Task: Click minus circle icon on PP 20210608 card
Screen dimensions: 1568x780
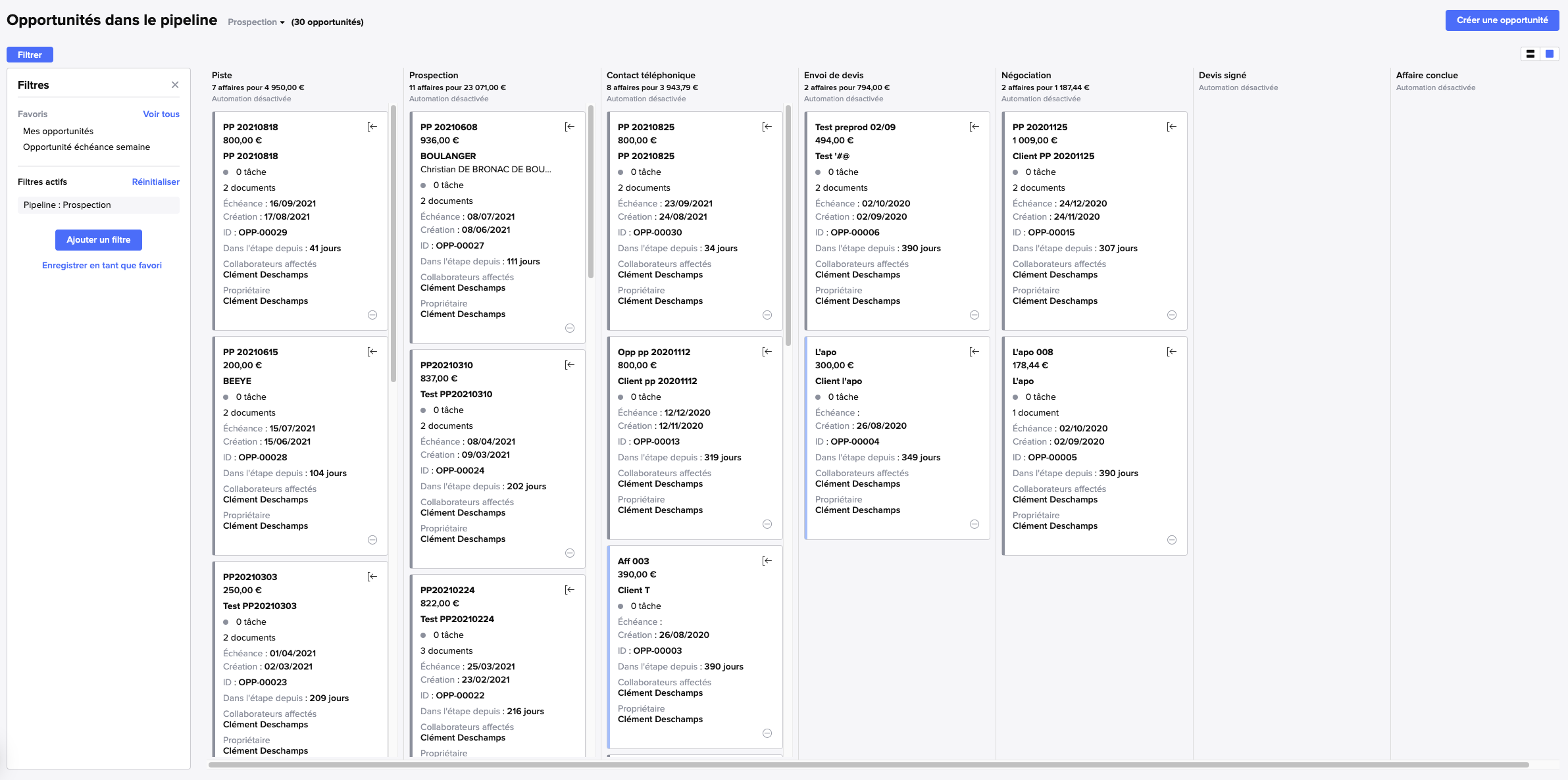Action: pos(570,328)
